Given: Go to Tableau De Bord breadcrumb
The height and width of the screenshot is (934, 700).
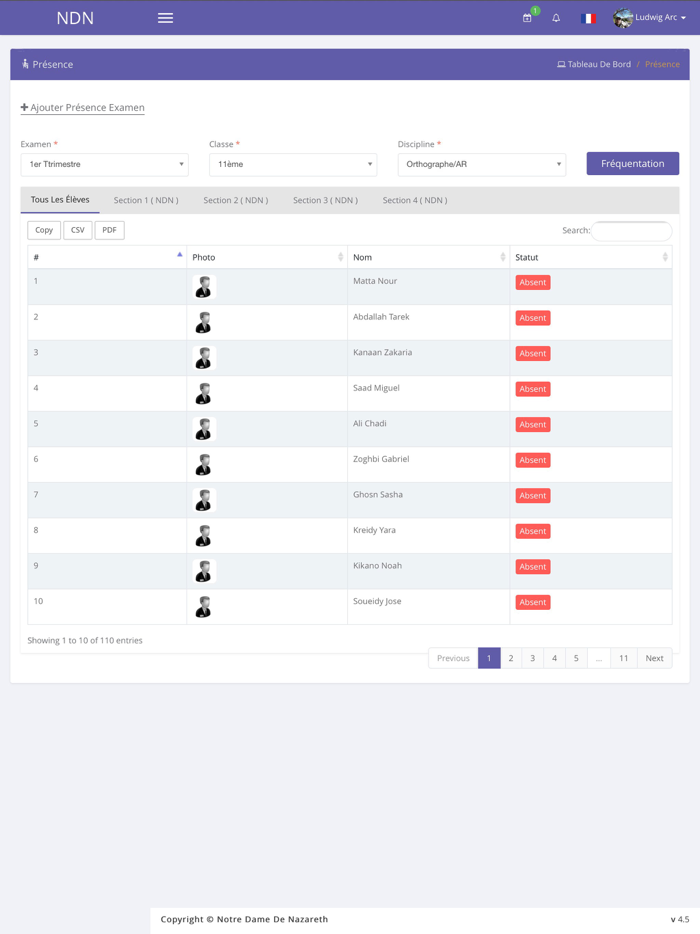Looking at the screenshot, I should 594,64.
